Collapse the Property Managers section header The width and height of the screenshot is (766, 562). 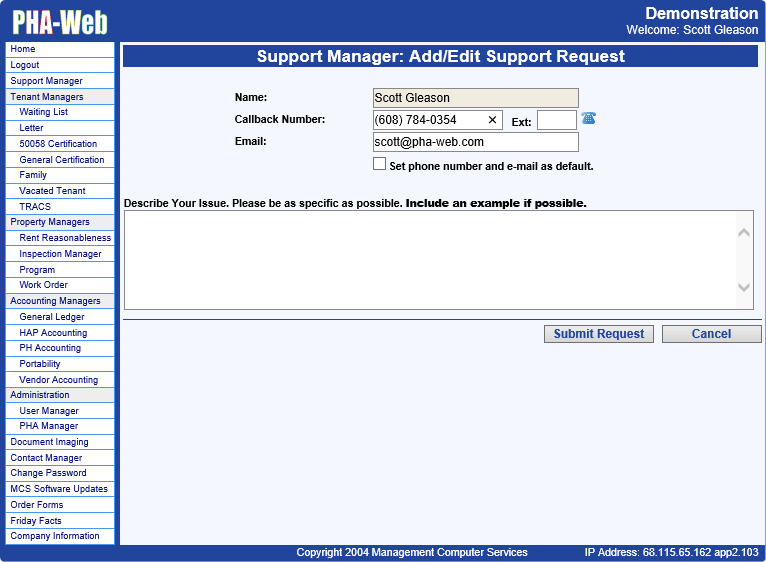point(60,222)
